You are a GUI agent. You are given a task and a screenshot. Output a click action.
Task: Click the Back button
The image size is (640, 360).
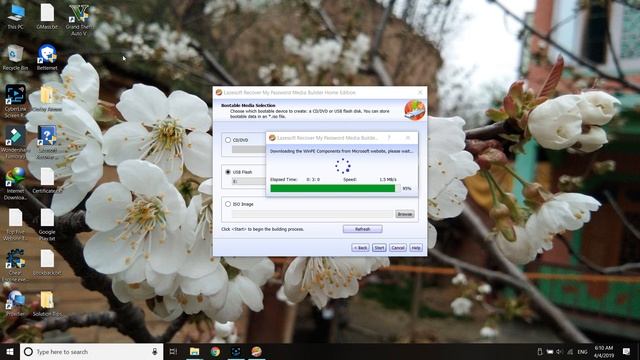360,248
